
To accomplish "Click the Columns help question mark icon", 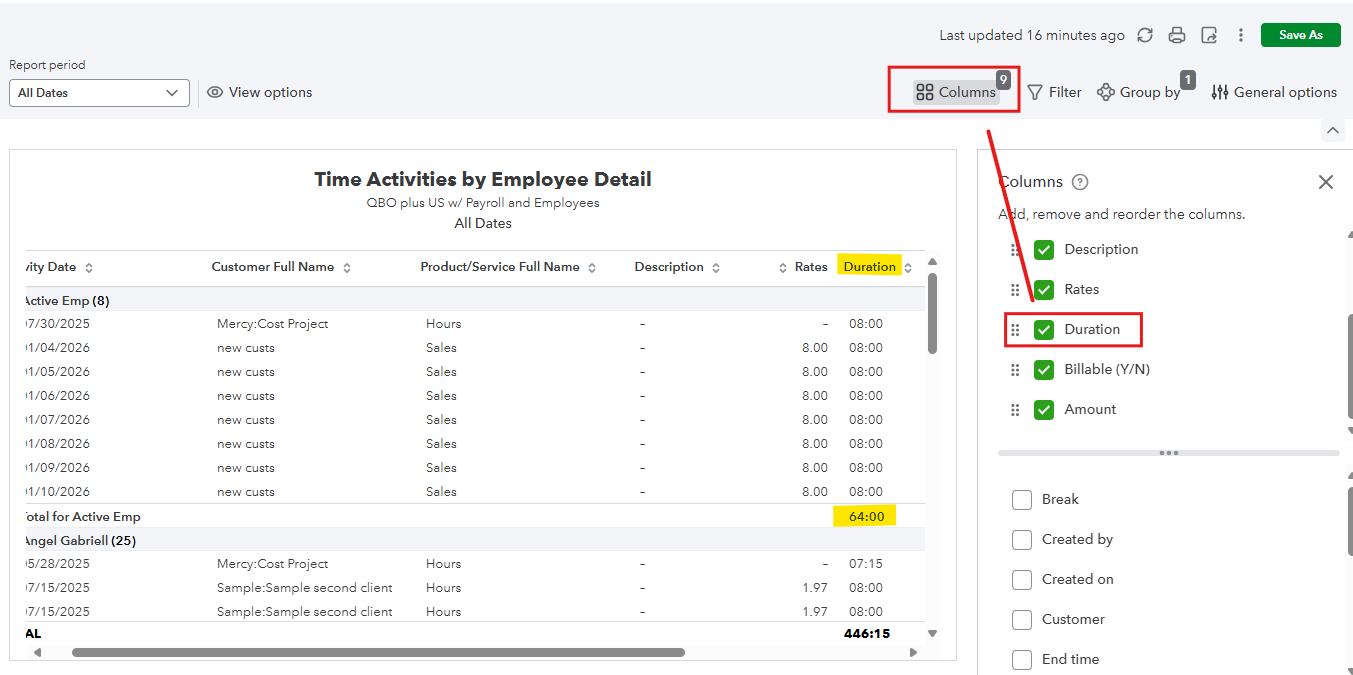I will point(1080,182).
